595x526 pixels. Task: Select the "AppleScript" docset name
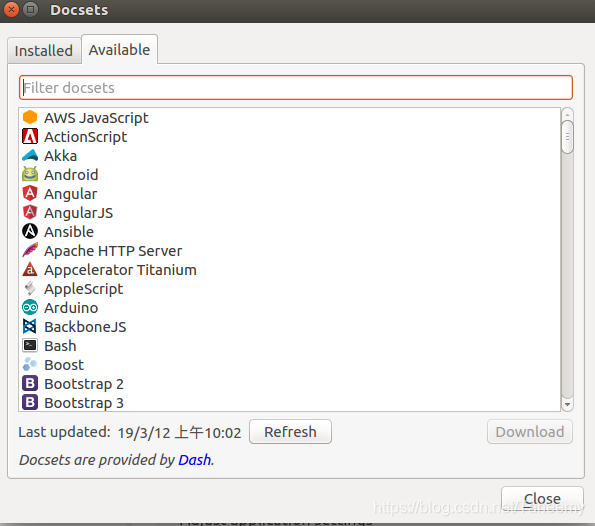(83, 289)
